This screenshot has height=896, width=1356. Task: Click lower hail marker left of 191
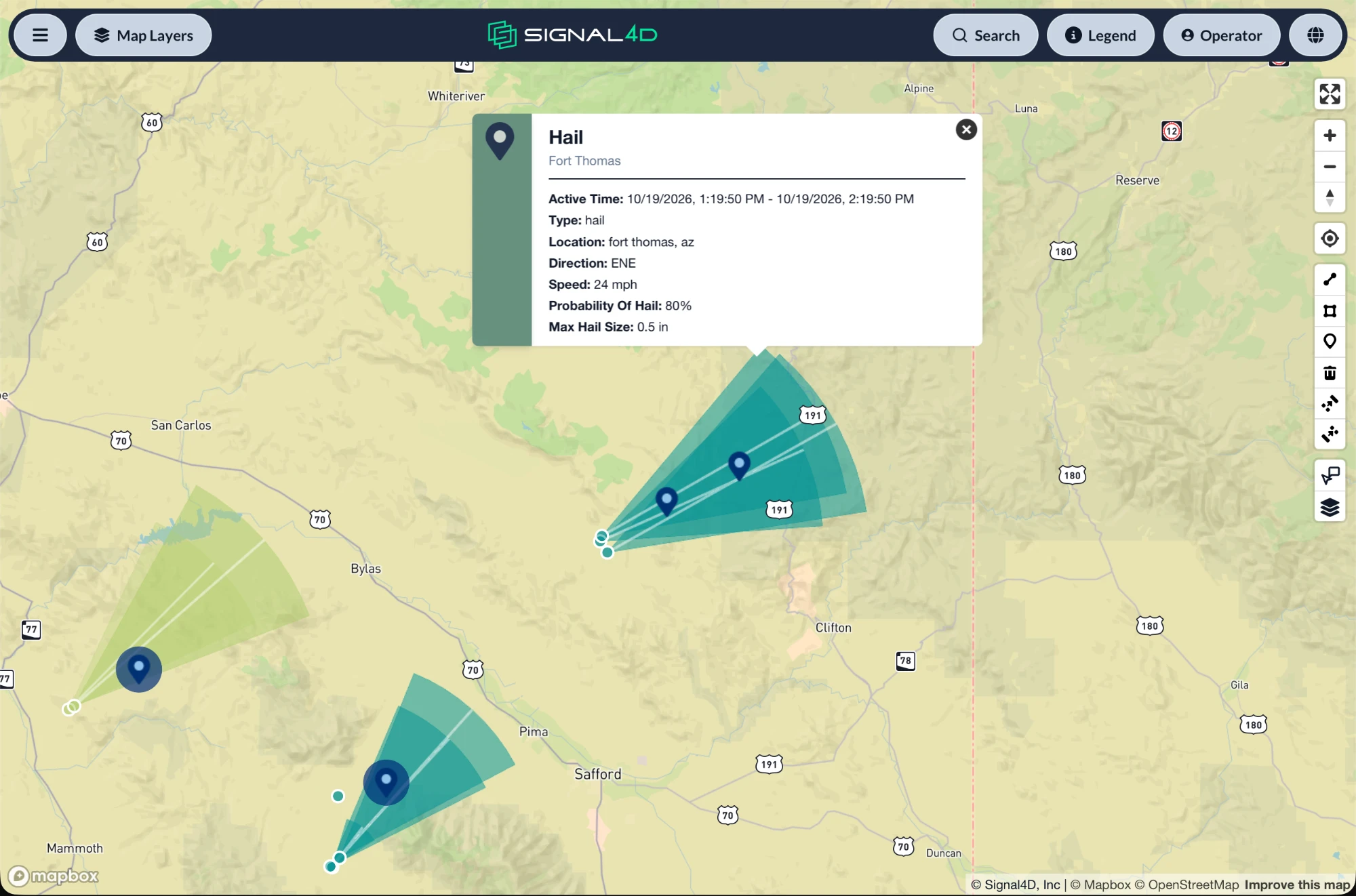[666, 502]
